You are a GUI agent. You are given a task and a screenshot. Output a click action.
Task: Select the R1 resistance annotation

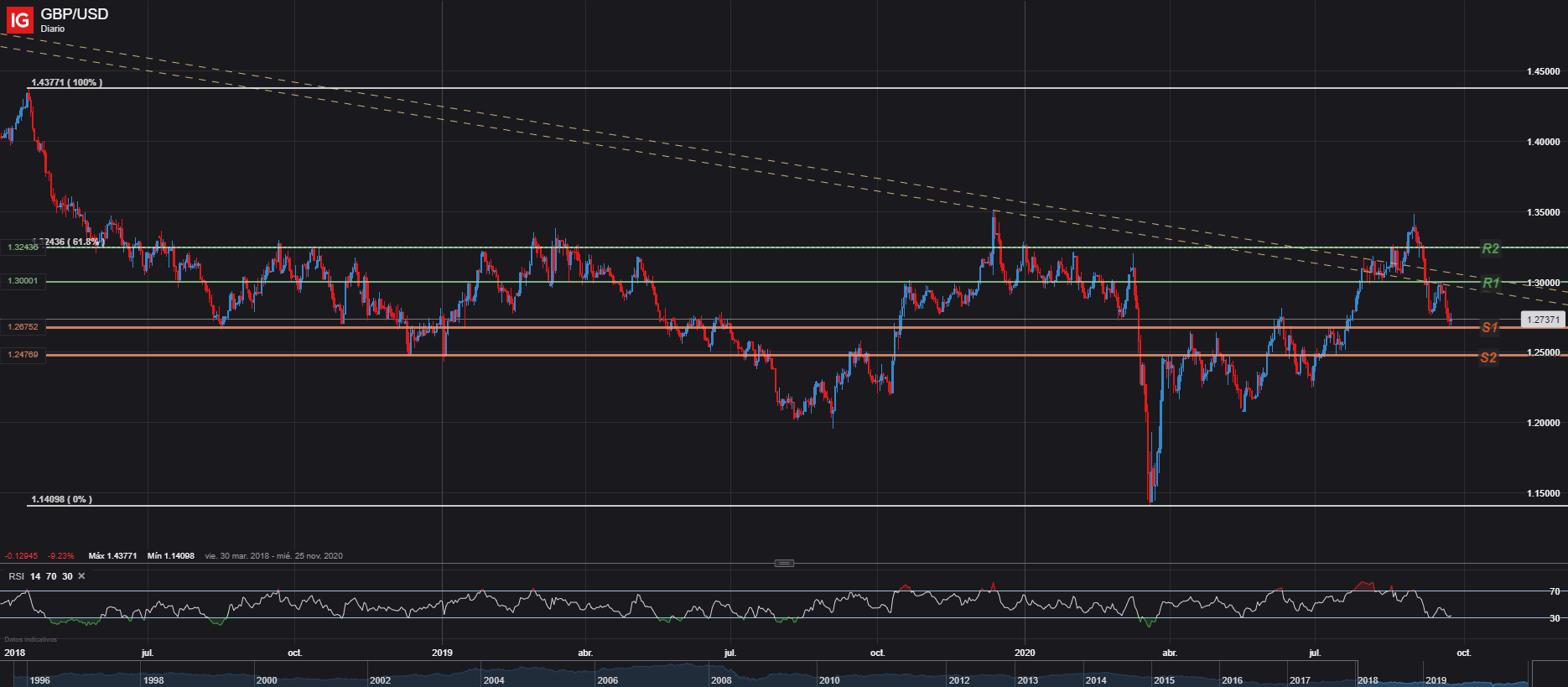pos(1491,283)
